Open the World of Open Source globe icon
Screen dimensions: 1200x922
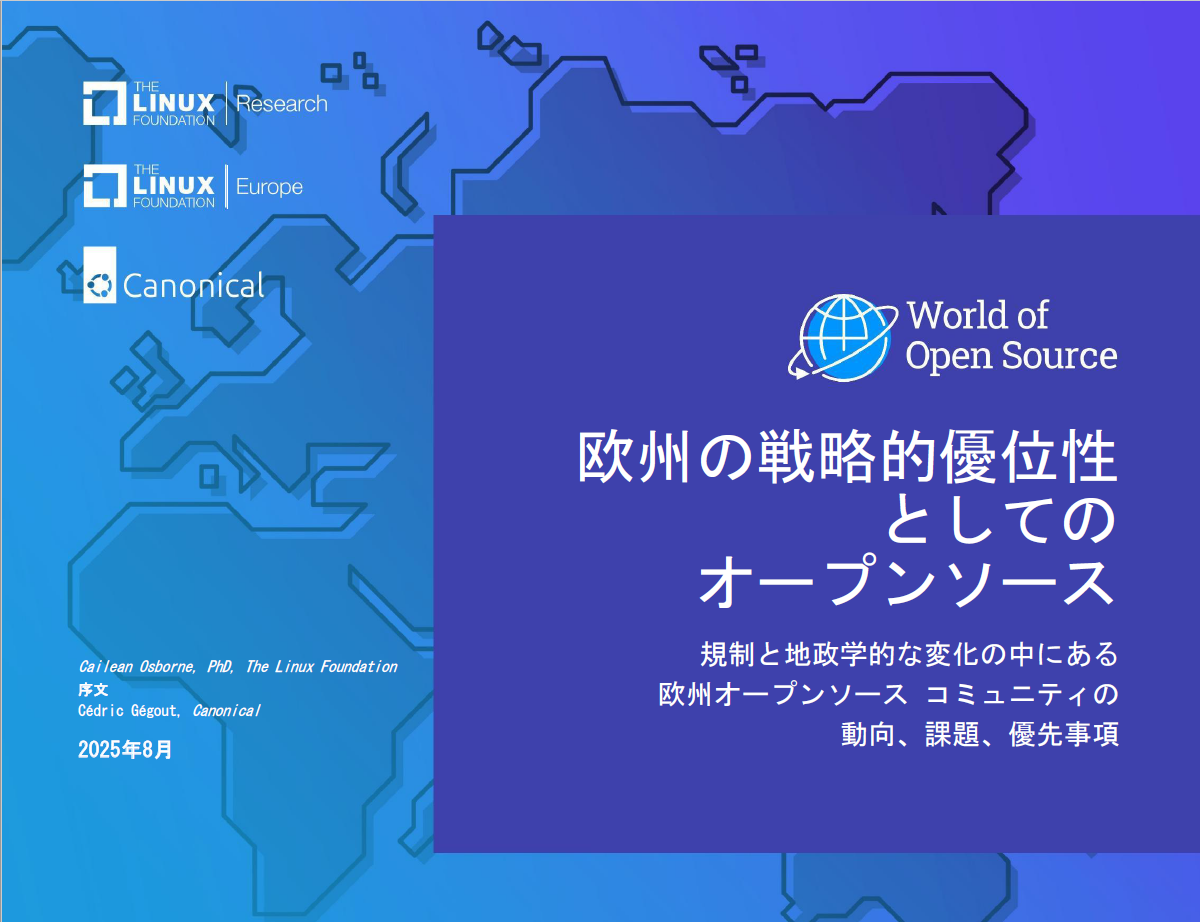844,334
